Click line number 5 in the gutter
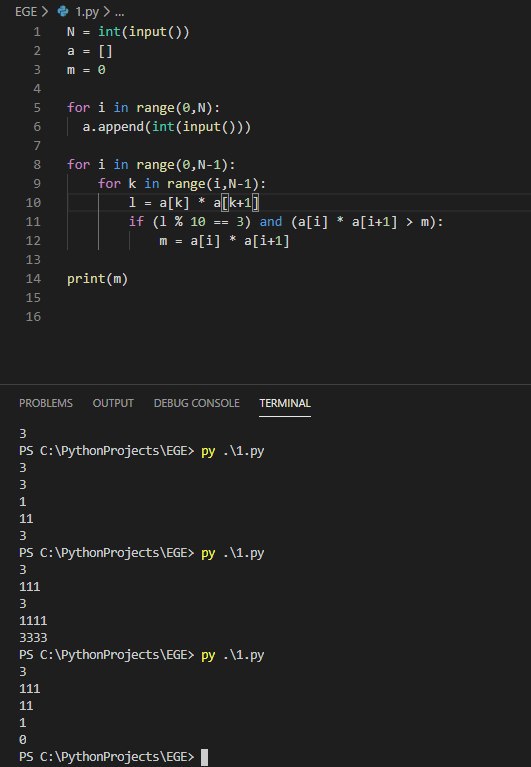 click(37, 108)
